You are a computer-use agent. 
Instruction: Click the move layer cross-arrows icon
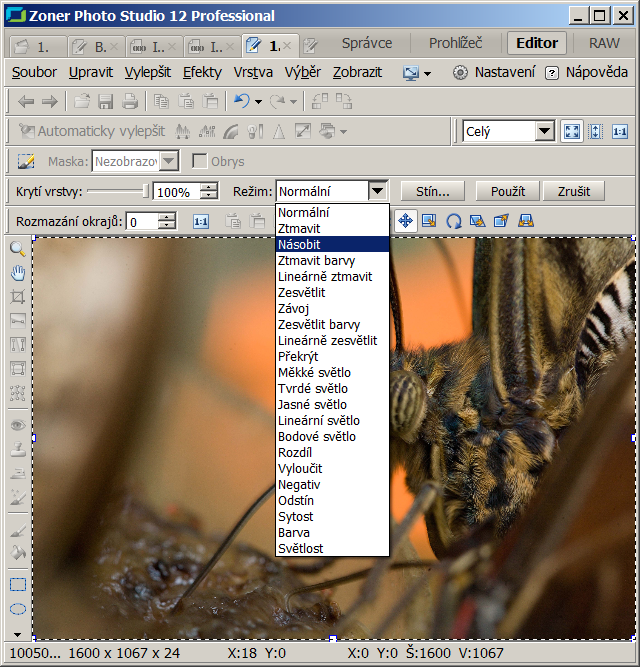pos(406,221)
